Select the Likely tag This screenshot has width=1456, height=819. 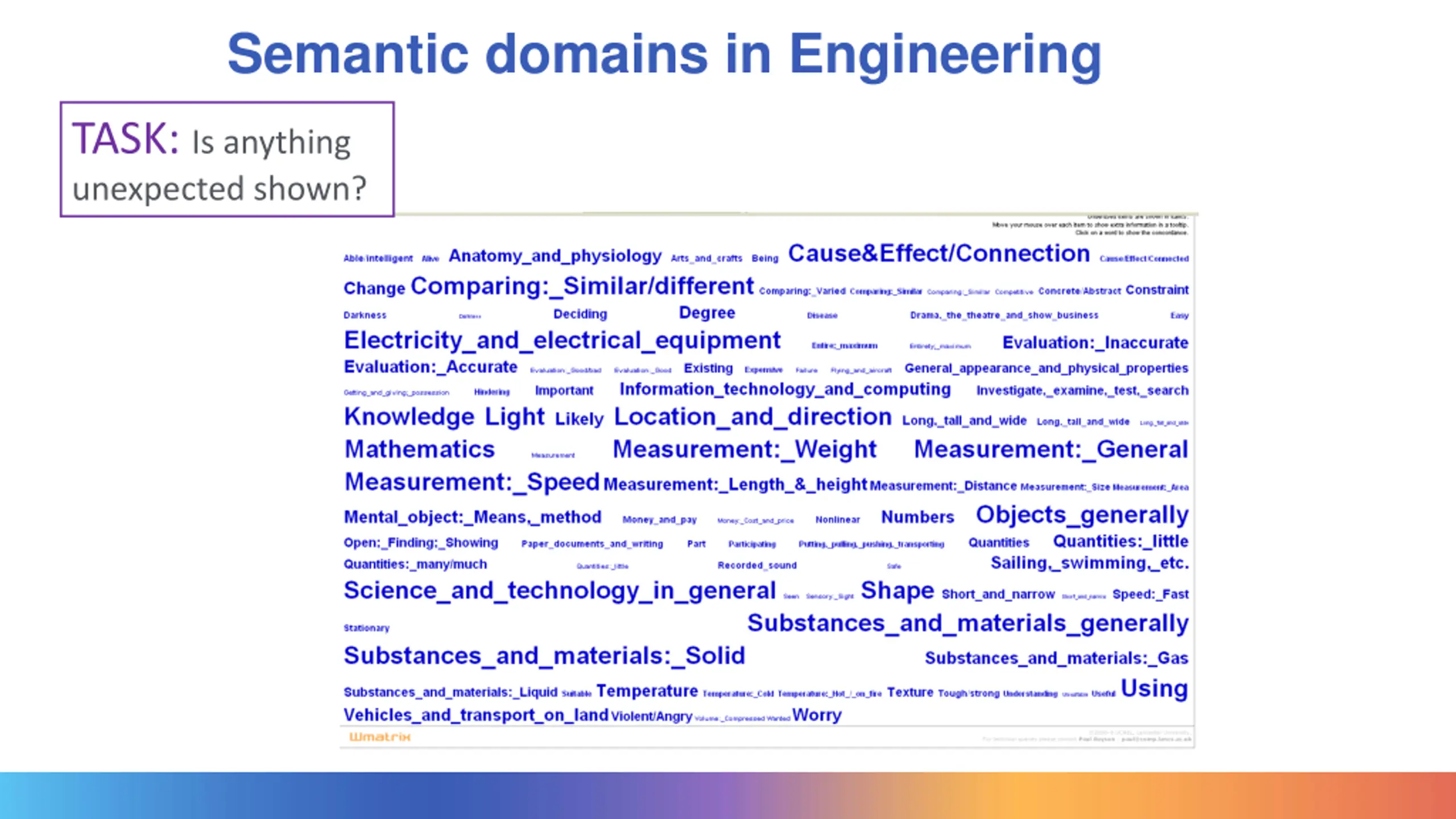pos(580,419)
